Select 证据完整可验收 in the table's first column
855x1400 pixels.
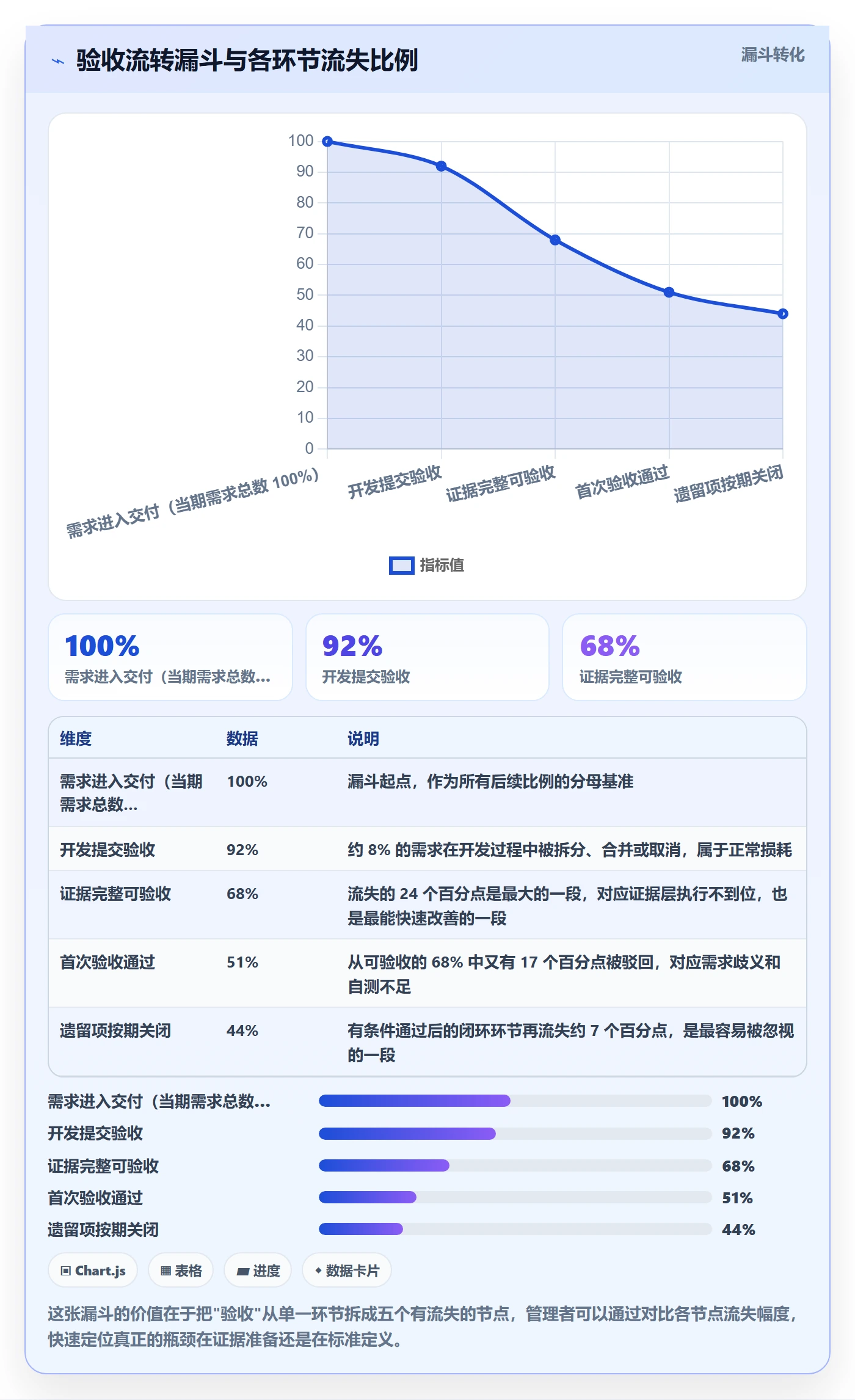pyautogui.click(x=115, y=894)
